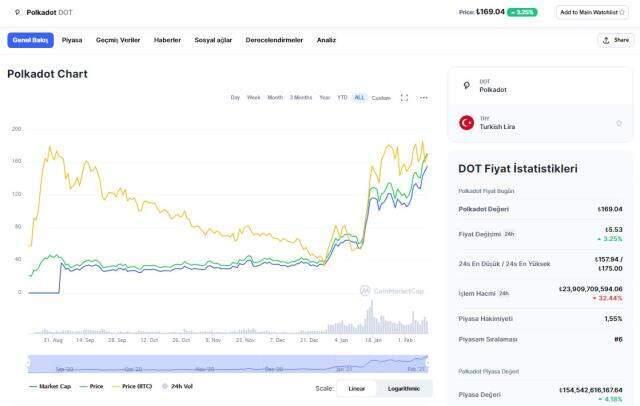Open the chart fullscreen icon

[x=404, y=98]
